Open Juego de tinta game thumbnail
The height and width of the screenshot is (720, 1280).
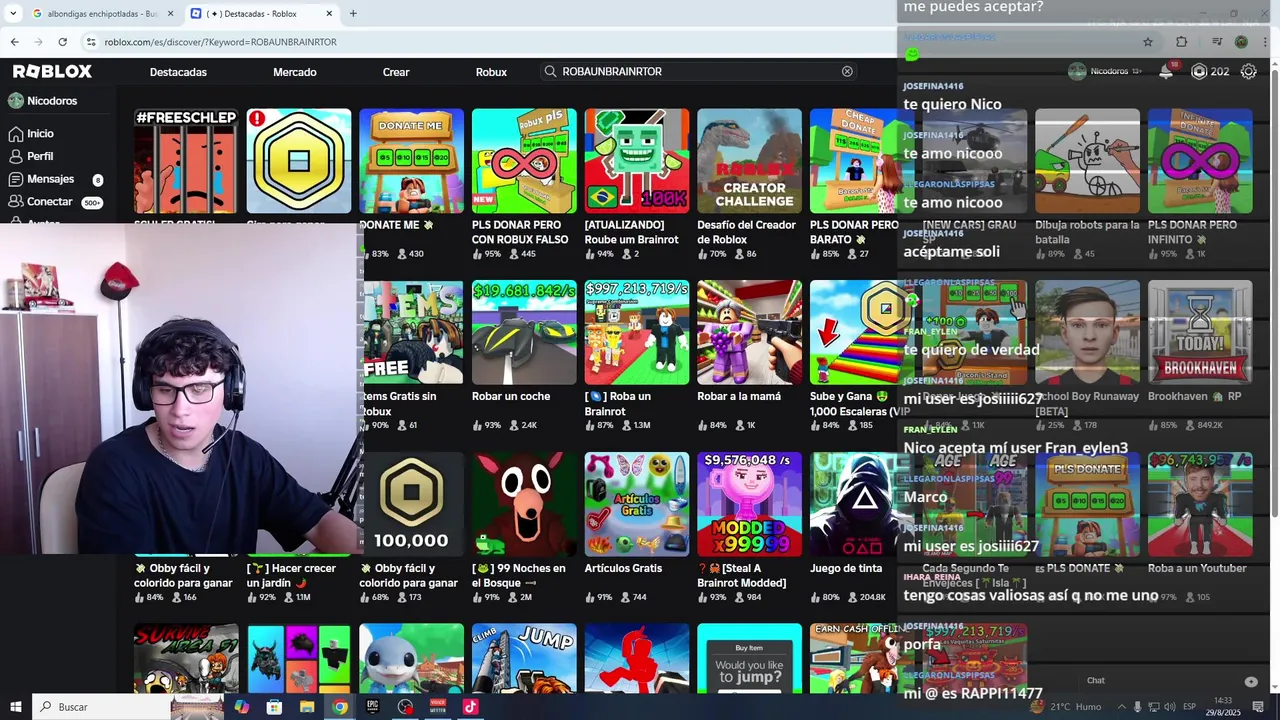(x=860, y=504)
